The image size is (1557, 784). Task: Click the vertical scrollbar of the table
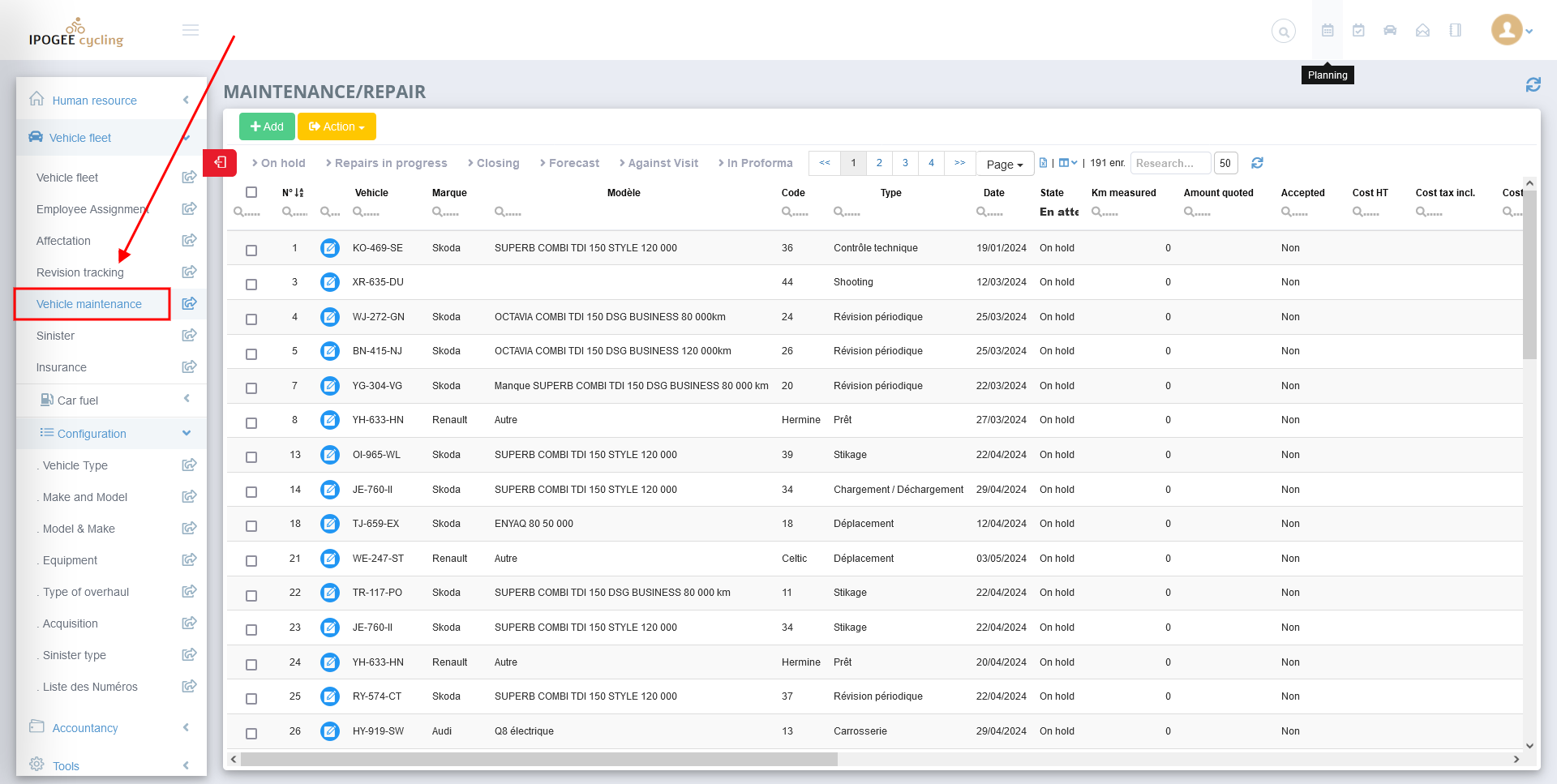1529,274
